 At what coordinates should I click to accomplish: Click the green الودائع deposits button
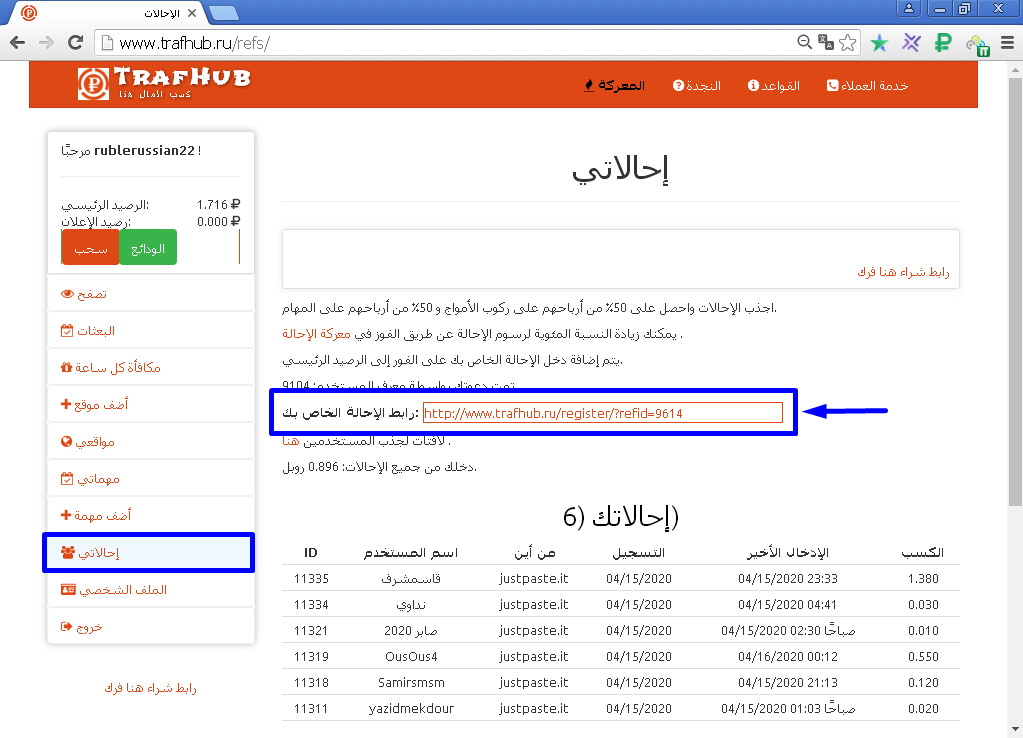(x=148, y=247)
